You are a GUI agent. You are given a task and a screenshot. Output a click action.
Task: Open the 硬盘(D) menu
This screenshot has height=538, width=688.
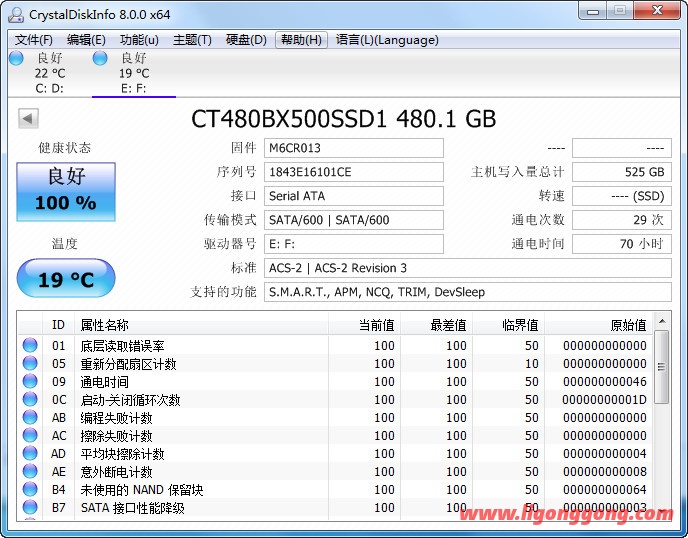(x=246, y=40)
